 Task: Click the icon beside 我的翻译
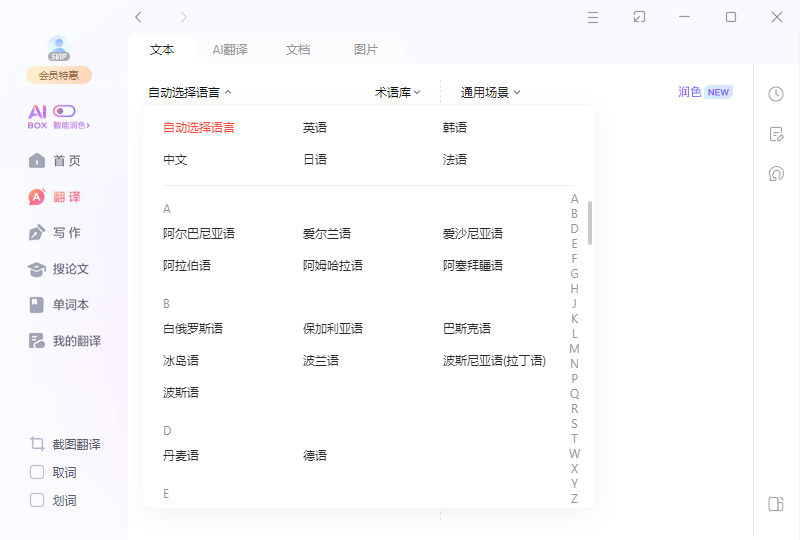click(x=37, y=341)
